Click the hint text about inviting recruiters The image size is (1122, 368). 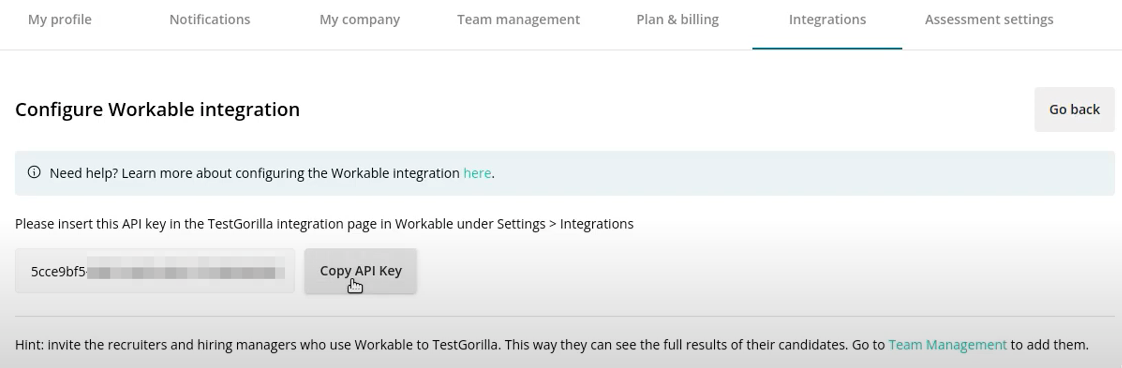[552, 344]
